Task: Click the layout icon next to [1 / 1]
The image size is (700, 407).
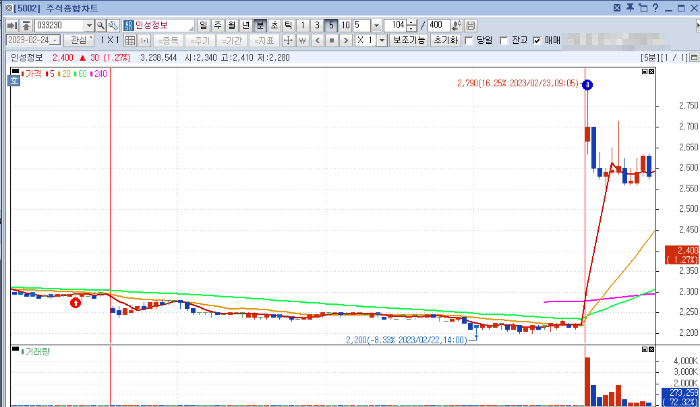Action: (694, 58)
